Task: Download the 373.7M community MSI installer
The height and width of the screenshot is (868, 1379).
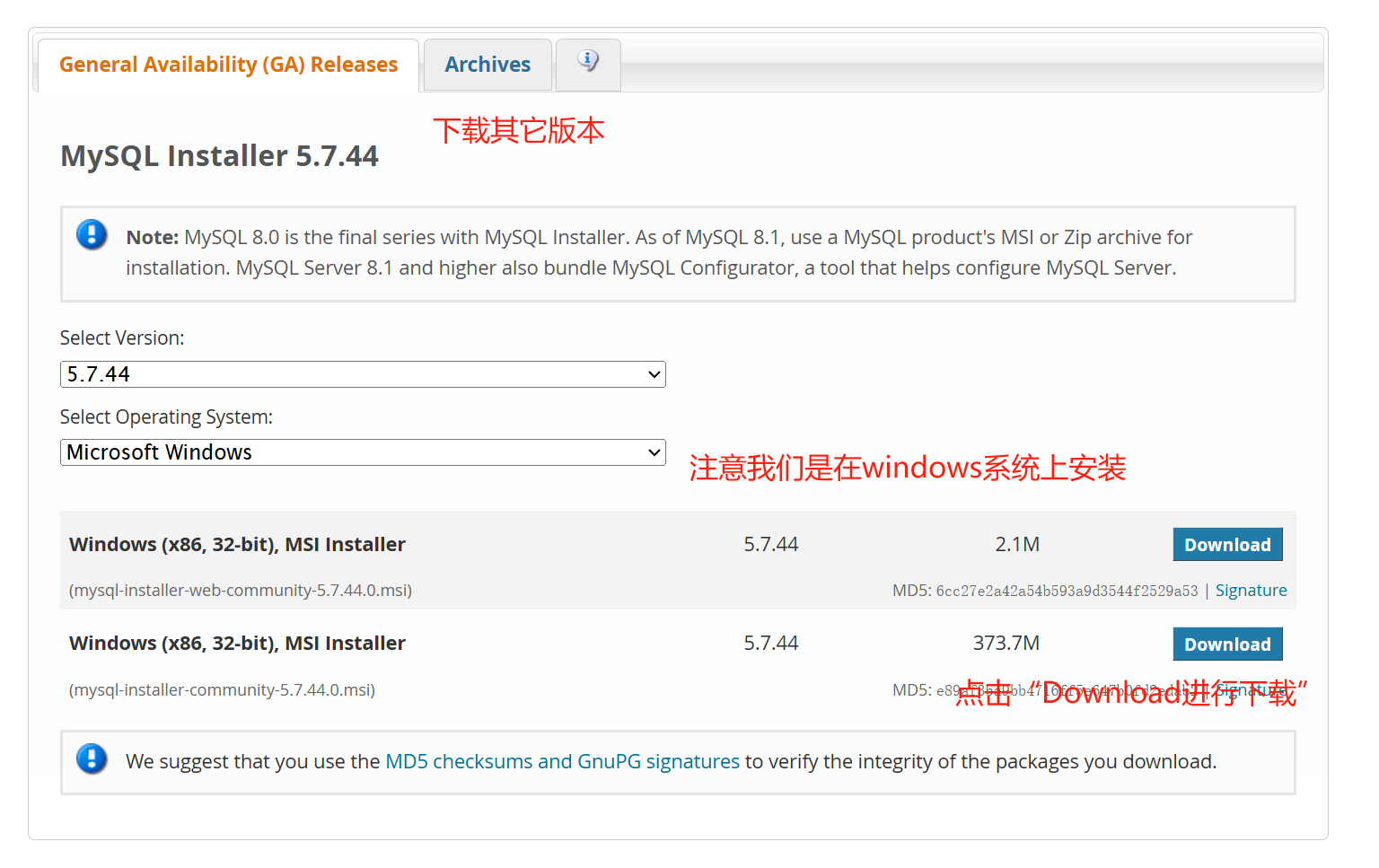Action: coord(1227,644)
